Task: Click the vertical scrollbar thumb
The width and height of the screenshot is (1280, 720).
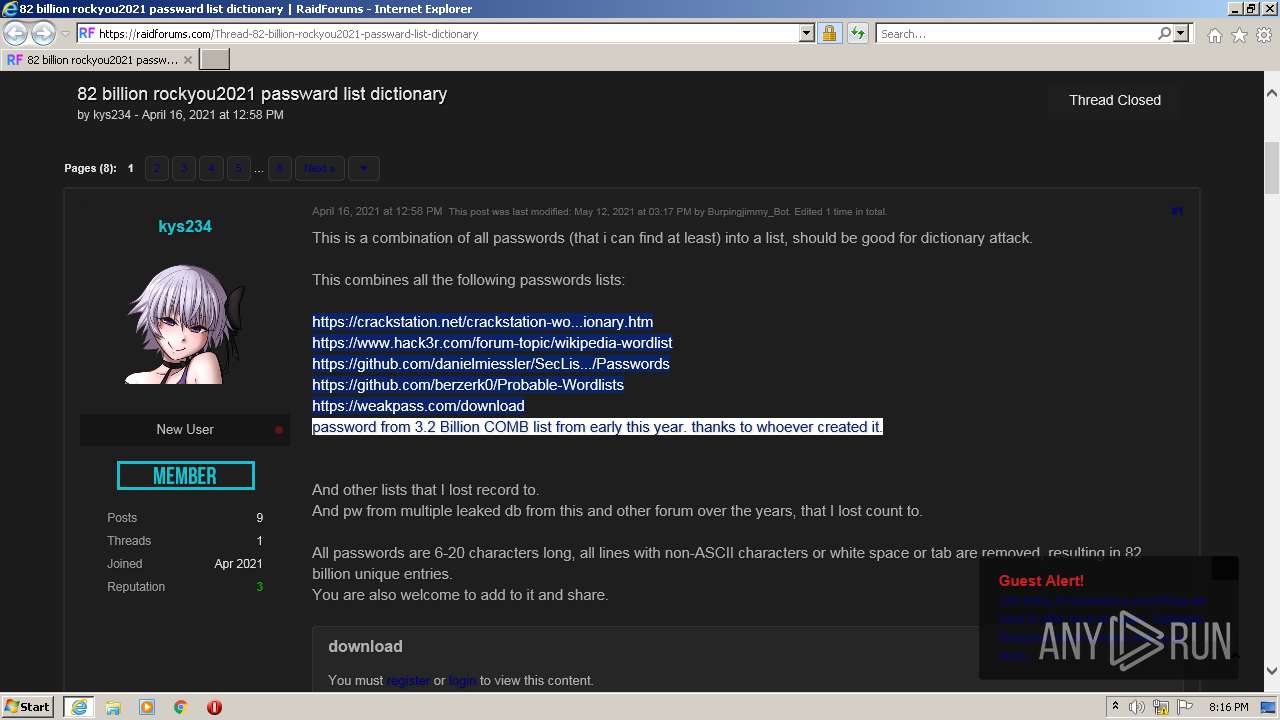Action: (1272, 168)
